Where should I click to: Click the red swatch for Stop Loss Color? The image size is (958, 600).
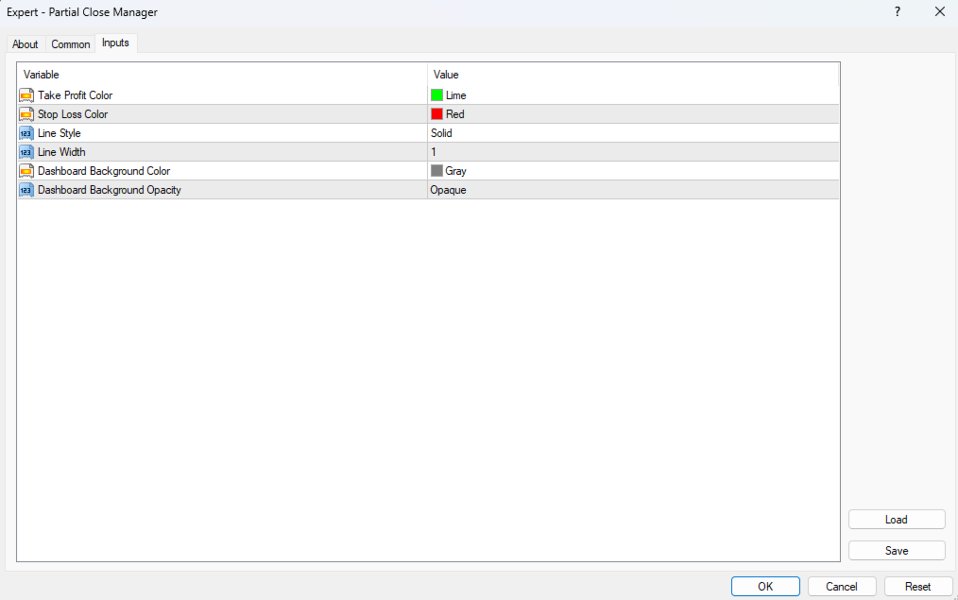coord(439,113)
